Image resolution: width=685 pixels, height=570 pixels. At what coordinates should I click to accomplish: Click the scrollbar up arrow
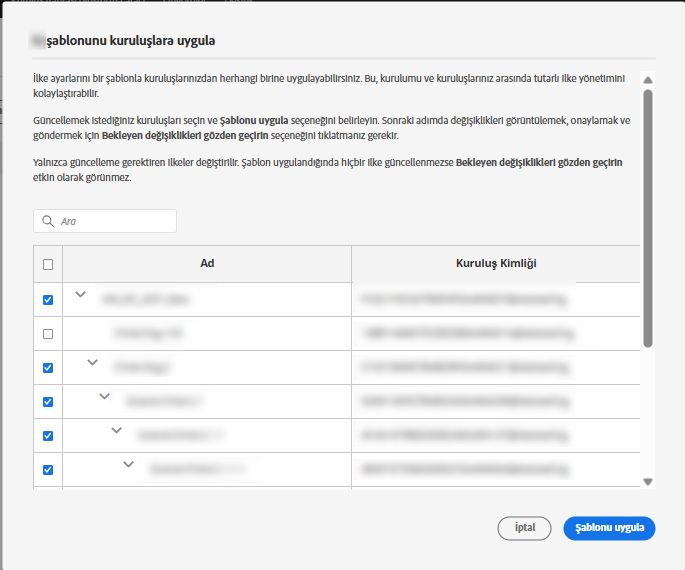(648, 80)
